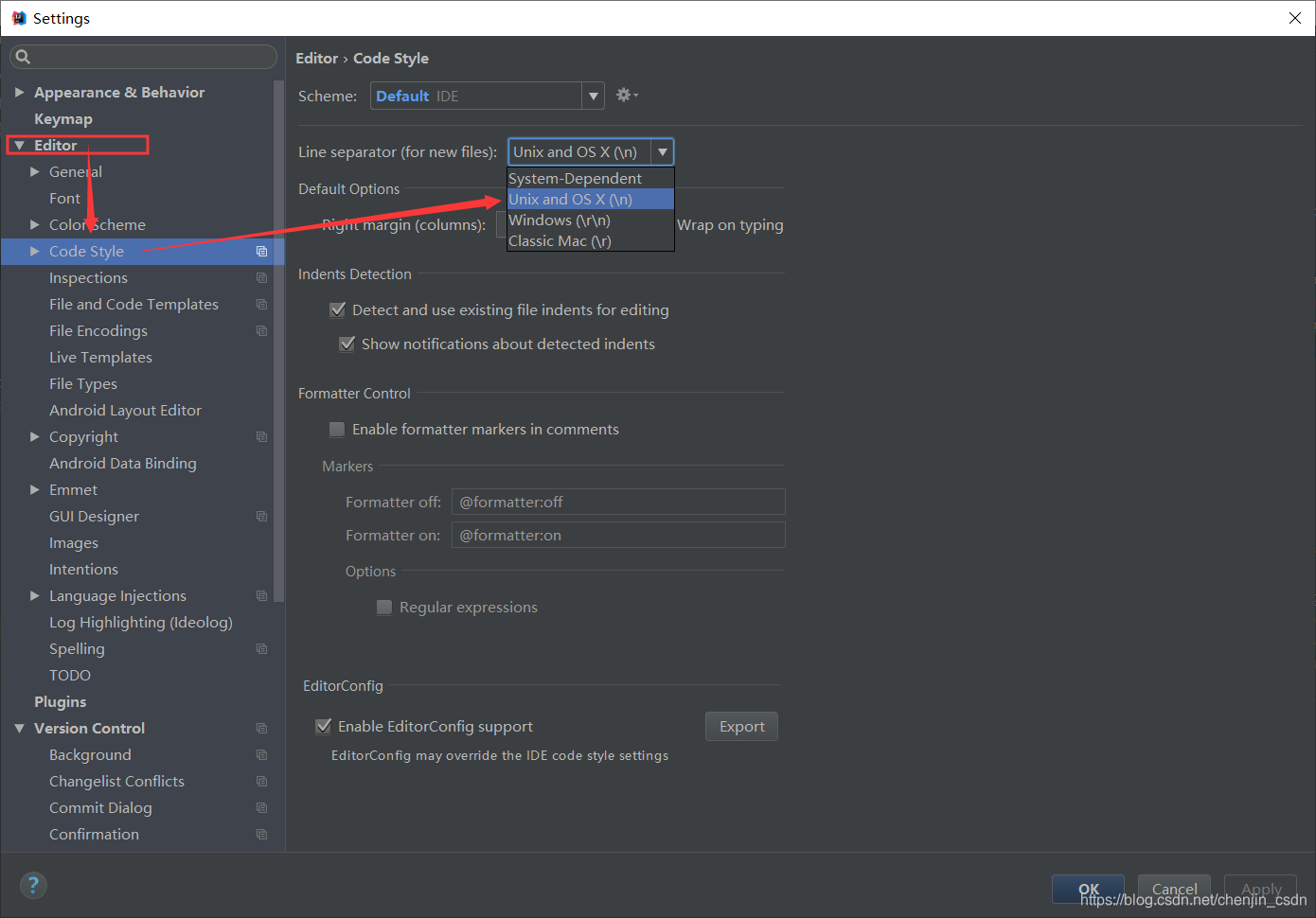Screen dimensions: 1316x918
Task: Click project-level icon beside Copyright
Action: point(262,436)
